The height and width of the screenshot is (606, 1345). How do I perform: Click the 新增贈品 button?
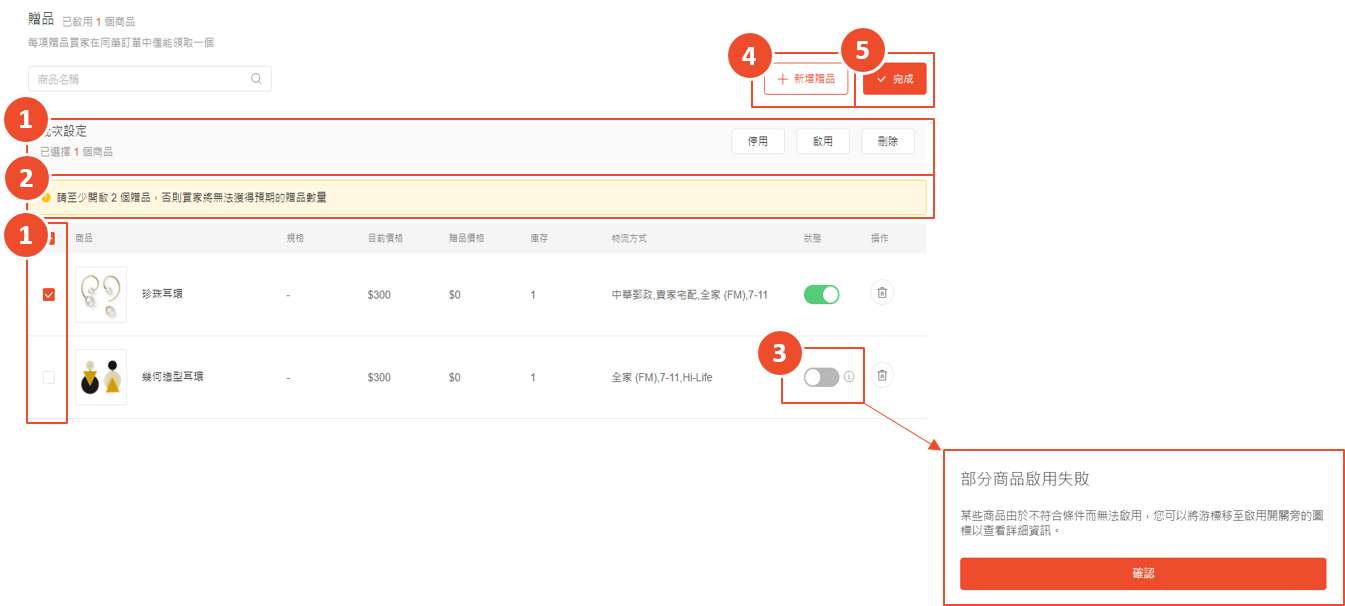[x=805, y=79]
